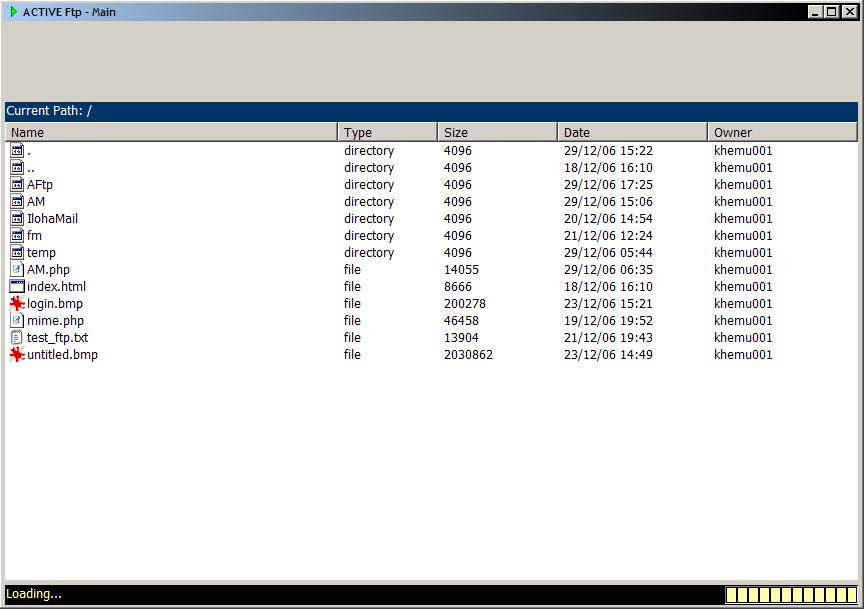
Task: Click the untitled.bmp red image icon
Action: tap(17, 355)
